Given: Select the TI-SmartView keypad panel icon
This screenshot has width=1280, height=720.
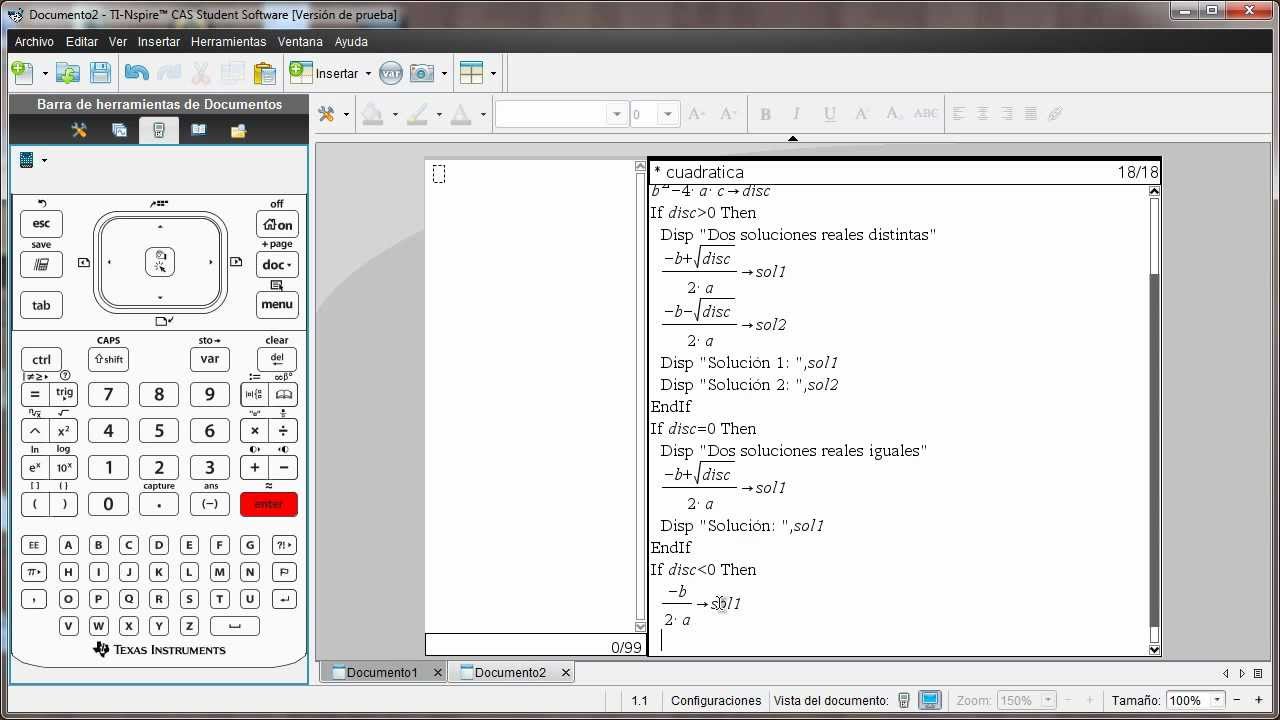Looking at the screenshot, I should (159, 130).
